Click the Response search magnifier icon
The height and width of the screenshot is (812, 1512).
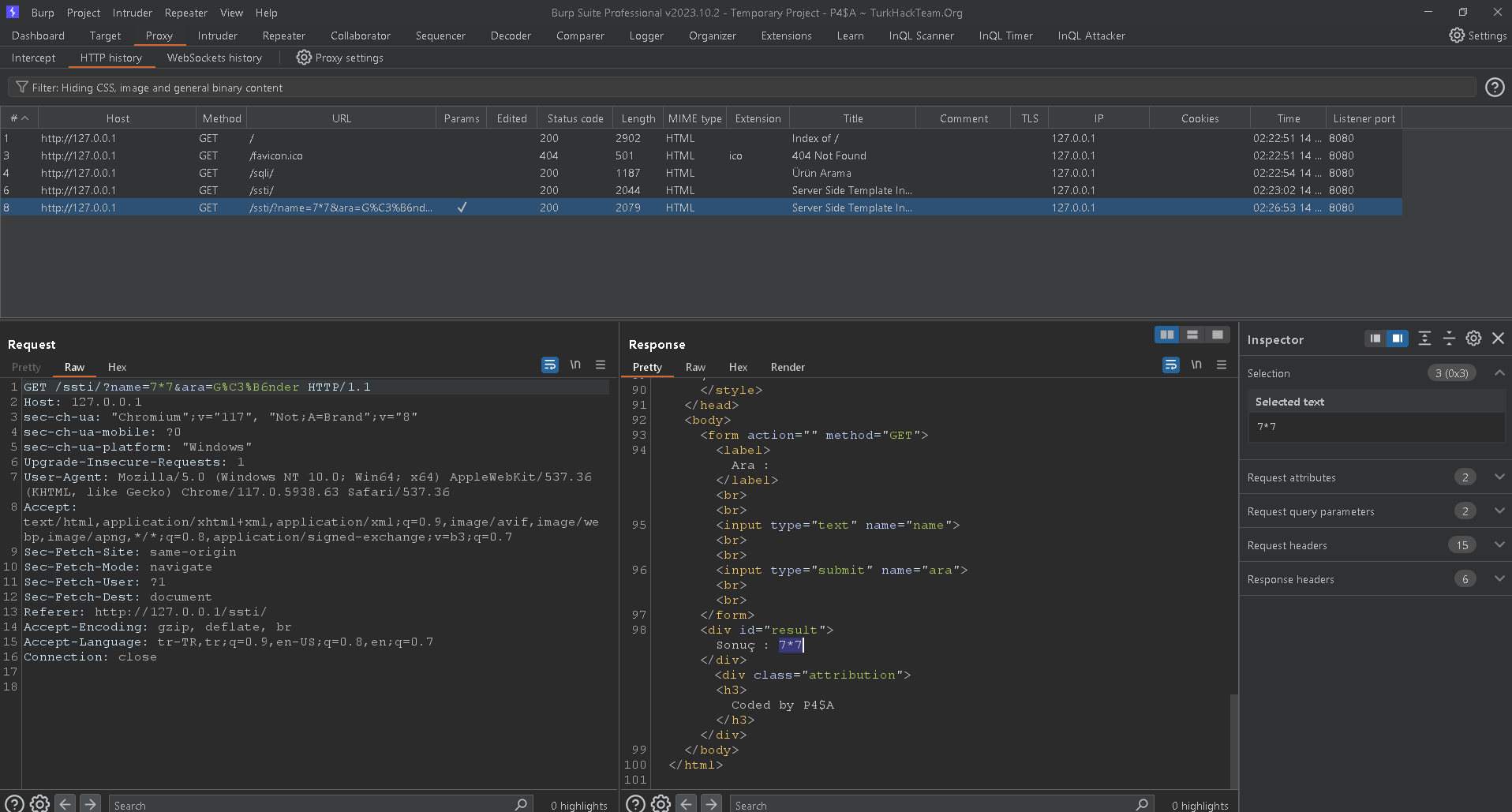tap(1142, 804)
